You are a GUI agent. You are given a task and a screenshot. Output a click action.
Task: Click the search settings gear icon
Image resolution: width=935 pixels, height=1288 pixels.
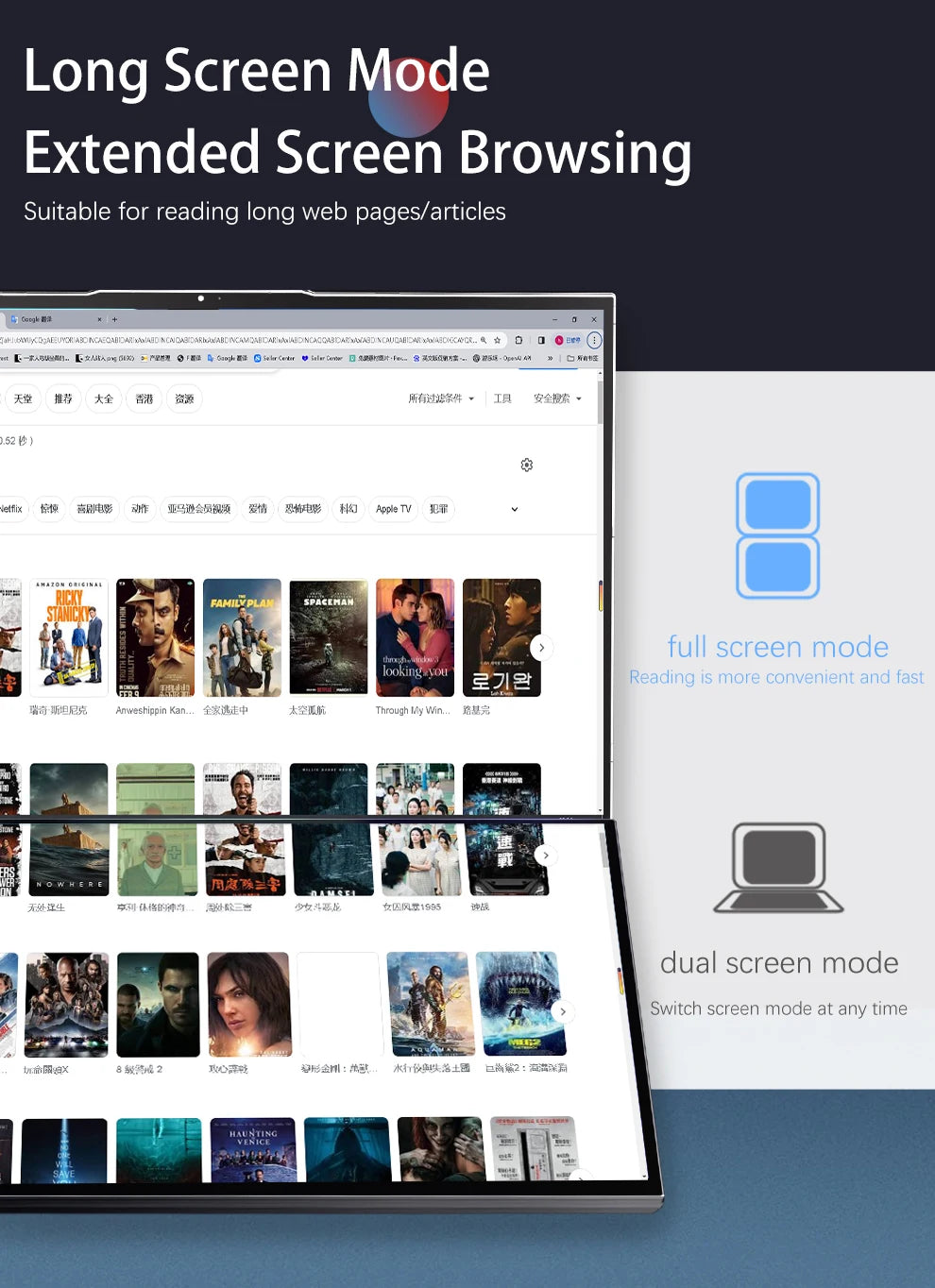[x=527, y=465]
